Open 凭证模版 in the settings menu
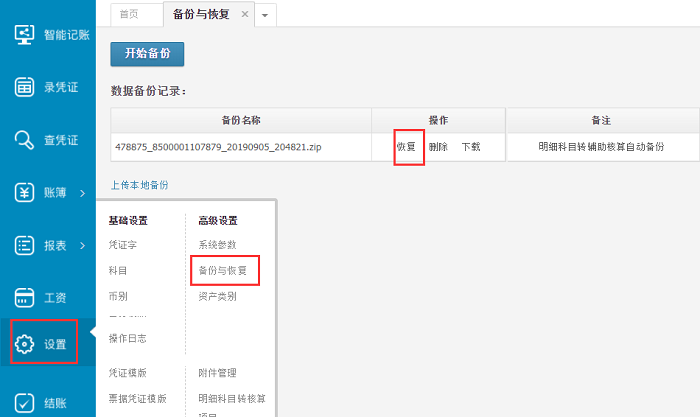 pos(127,373)
